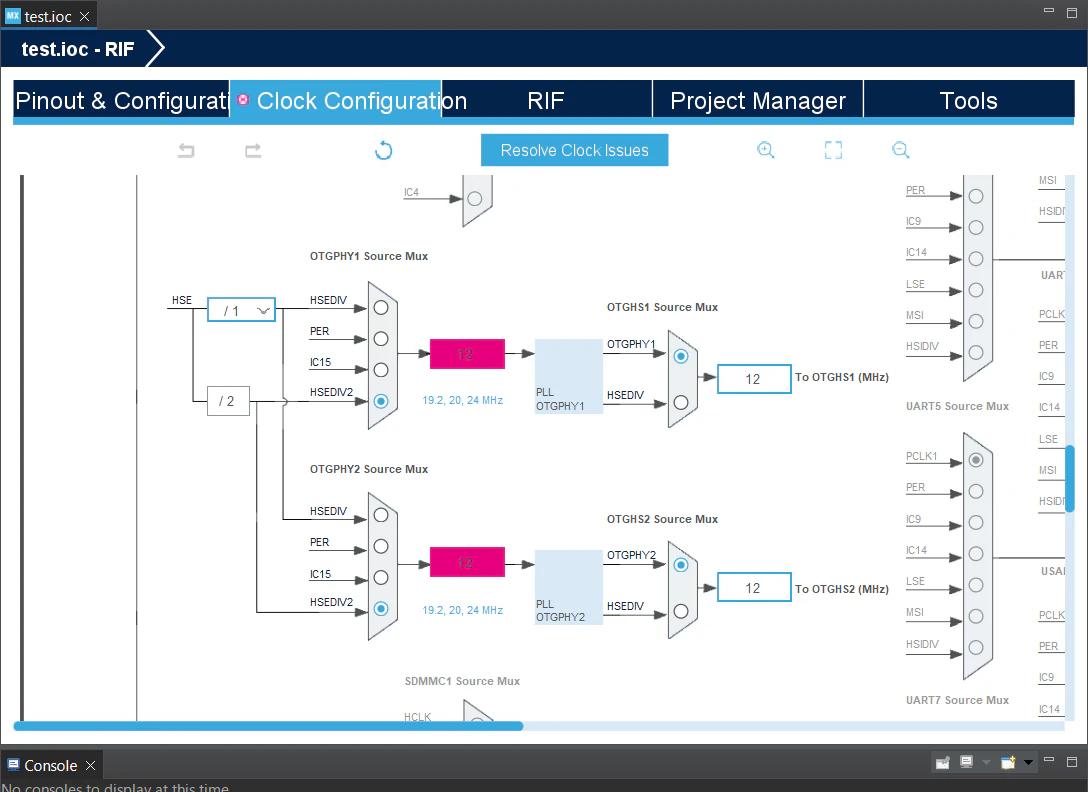Open the HSE /1 divider dropdown
This screenshot has width=1088, height=792.
point(241,310)
